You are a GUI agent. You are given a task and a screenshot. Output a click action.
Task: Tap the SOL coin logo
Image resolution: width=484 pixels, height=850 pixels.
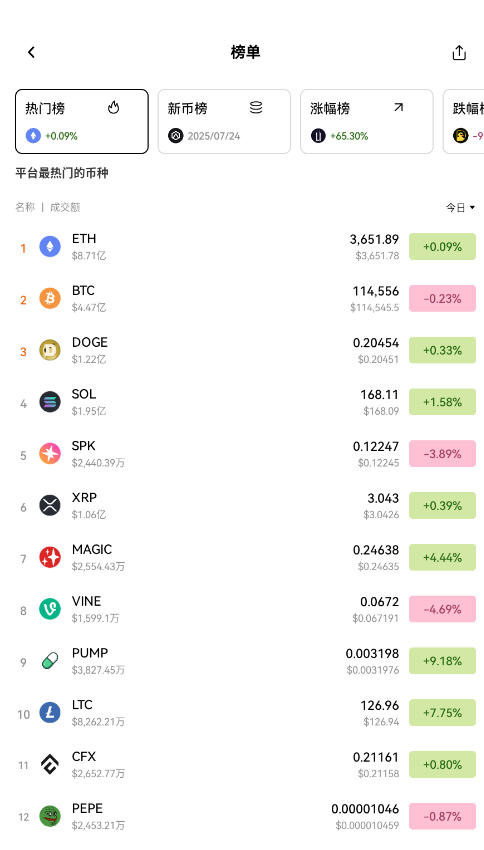point(50,402)
